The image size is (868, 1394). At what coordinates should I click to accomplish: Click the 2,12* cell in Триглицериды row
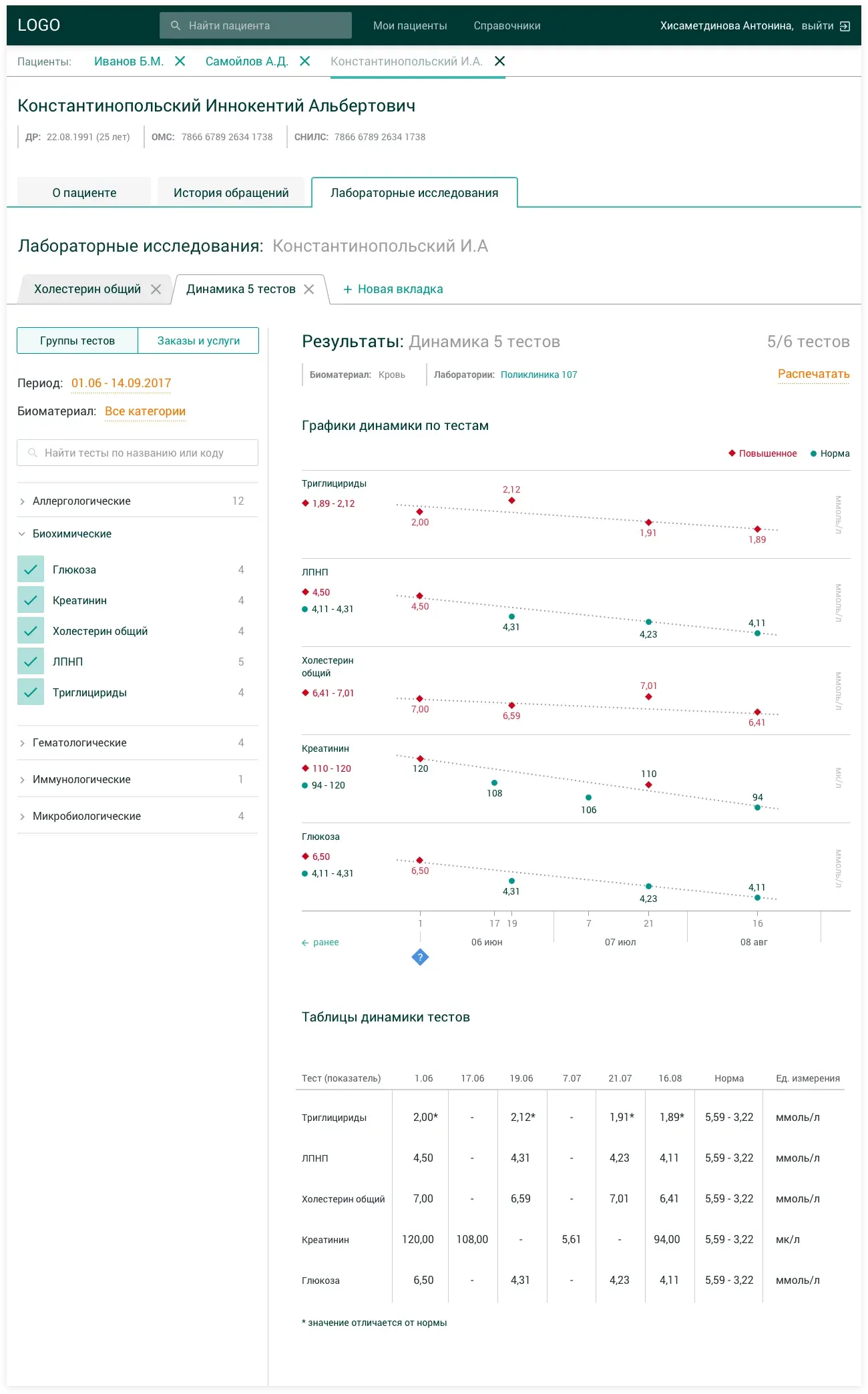[x=523, y=1117]
